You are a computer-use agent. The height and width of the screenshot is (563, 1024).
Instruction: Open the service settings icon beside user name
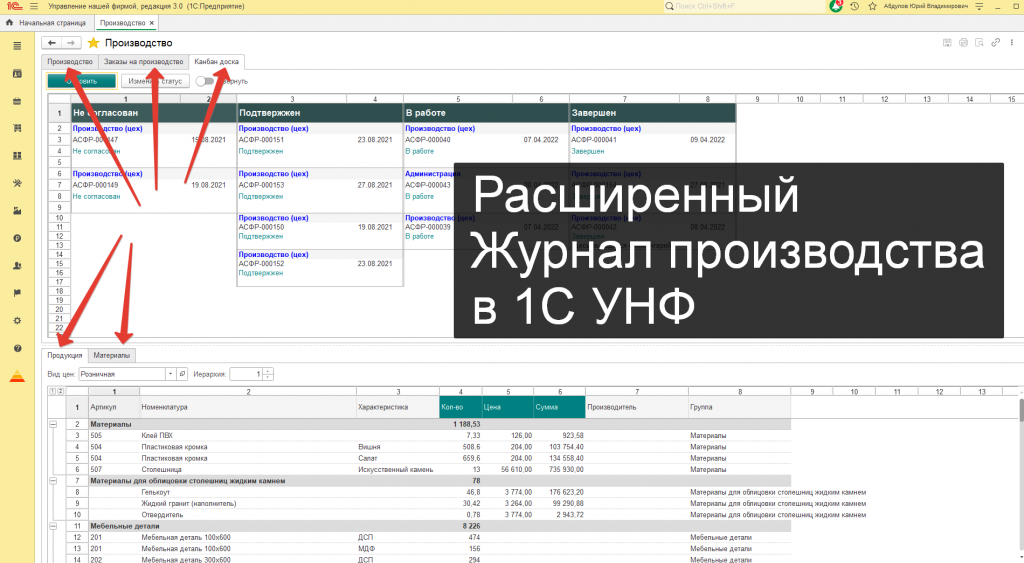coord(979,6)
